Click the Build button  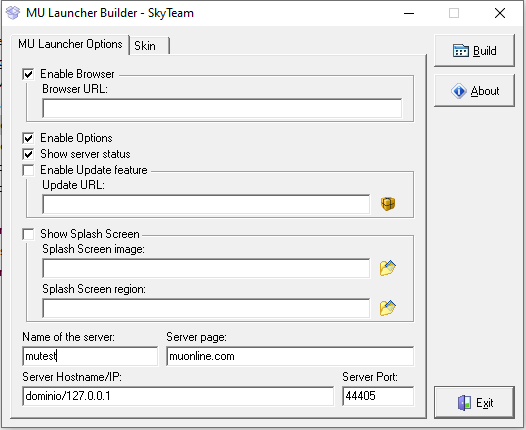click(x=474, y=51)
